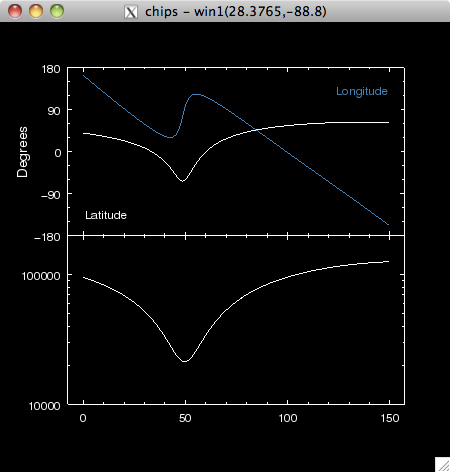Click the 10000 tick label on lower plot
The height and width of the screenshot is (472, 450).
tap(45, 406)
